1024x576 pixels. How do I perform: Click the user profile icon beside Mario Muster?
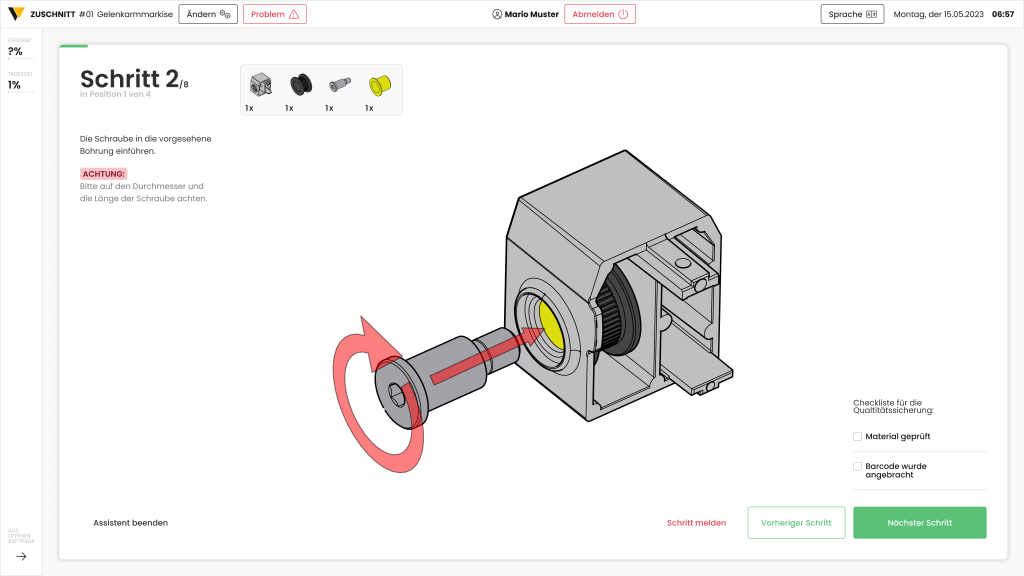tap(497, 14)
